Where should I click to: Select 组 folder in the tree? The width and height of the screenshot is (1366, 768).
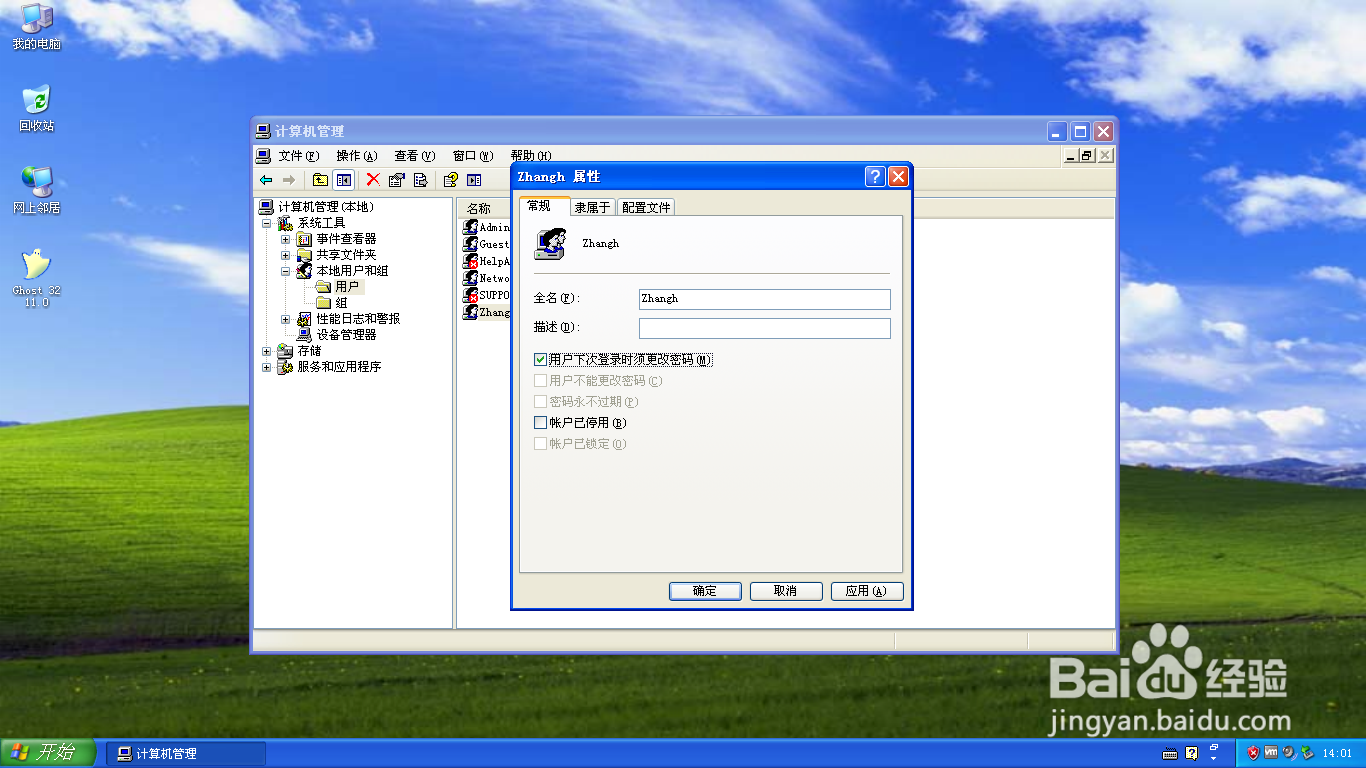pos(332,303)
